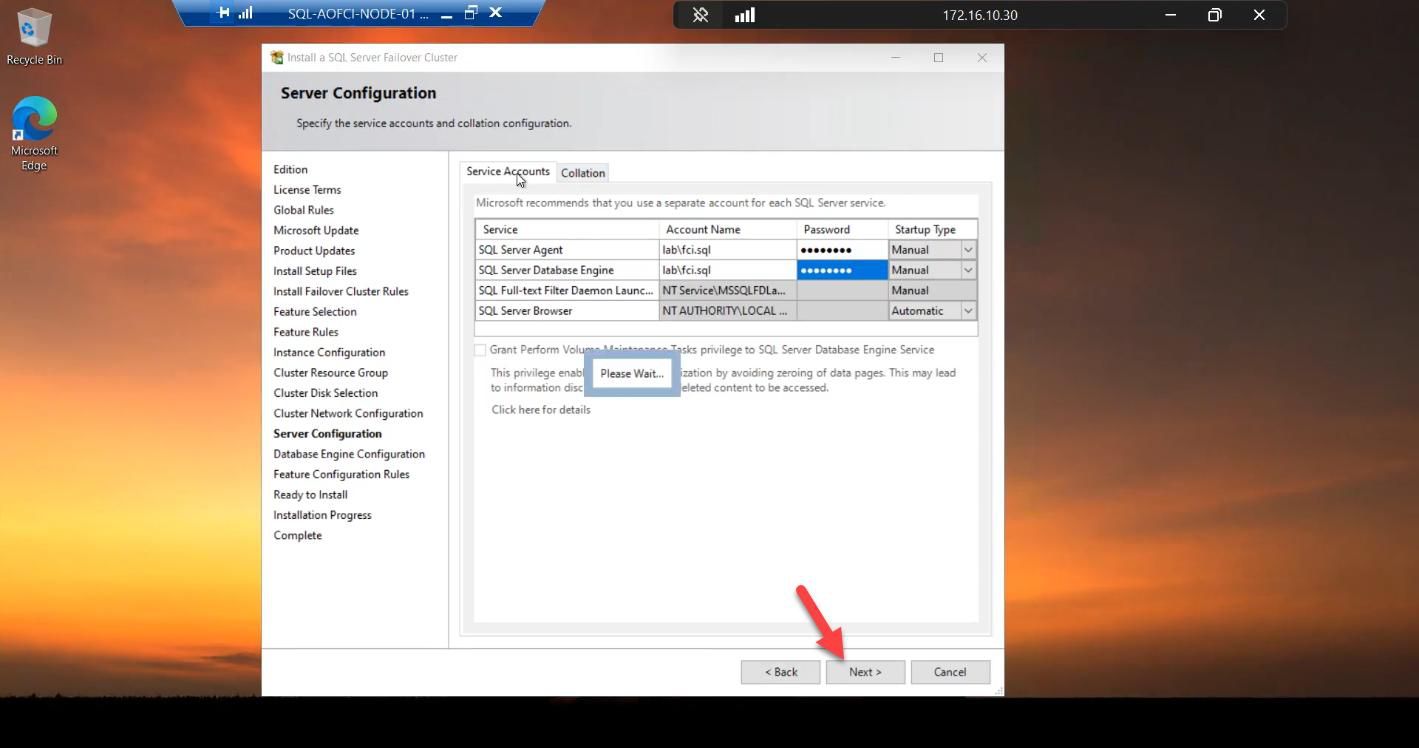This screenshot has width=1419, height=748.
Task: Click Manual startup cell for Full-text Filter Daemon
Action: coord(932,290)
